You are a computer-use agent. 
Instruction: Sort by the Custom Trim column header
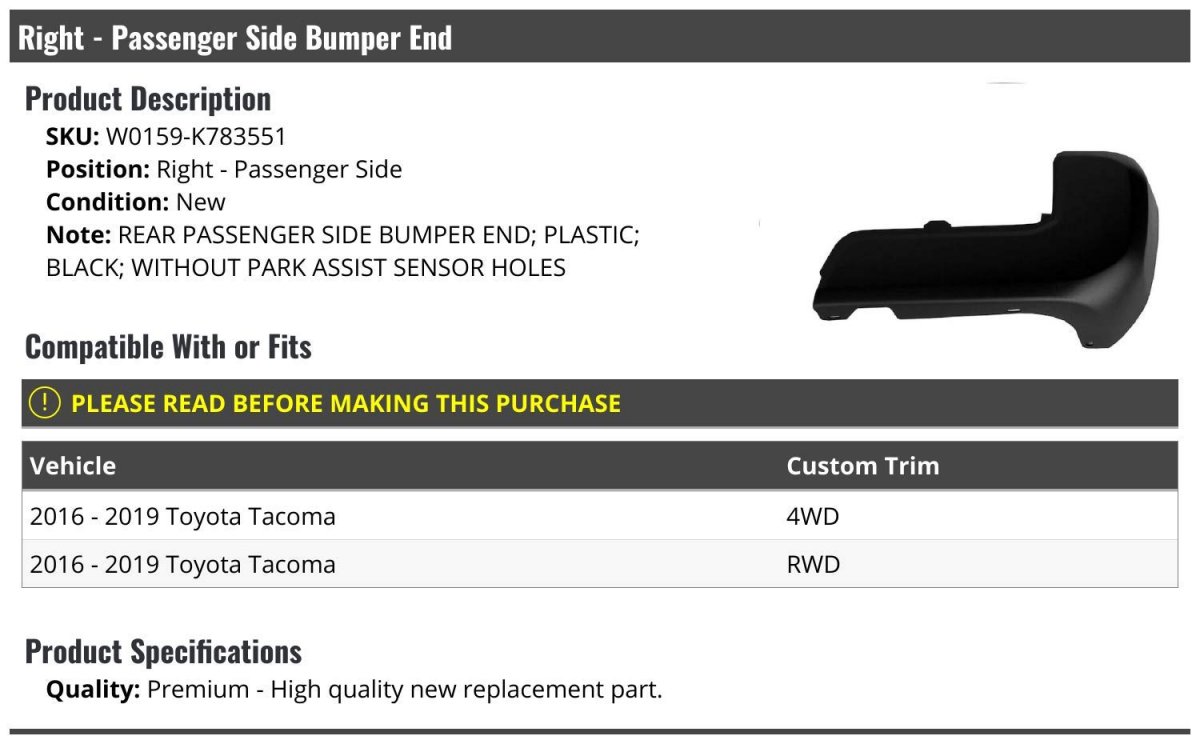point(862,466)
